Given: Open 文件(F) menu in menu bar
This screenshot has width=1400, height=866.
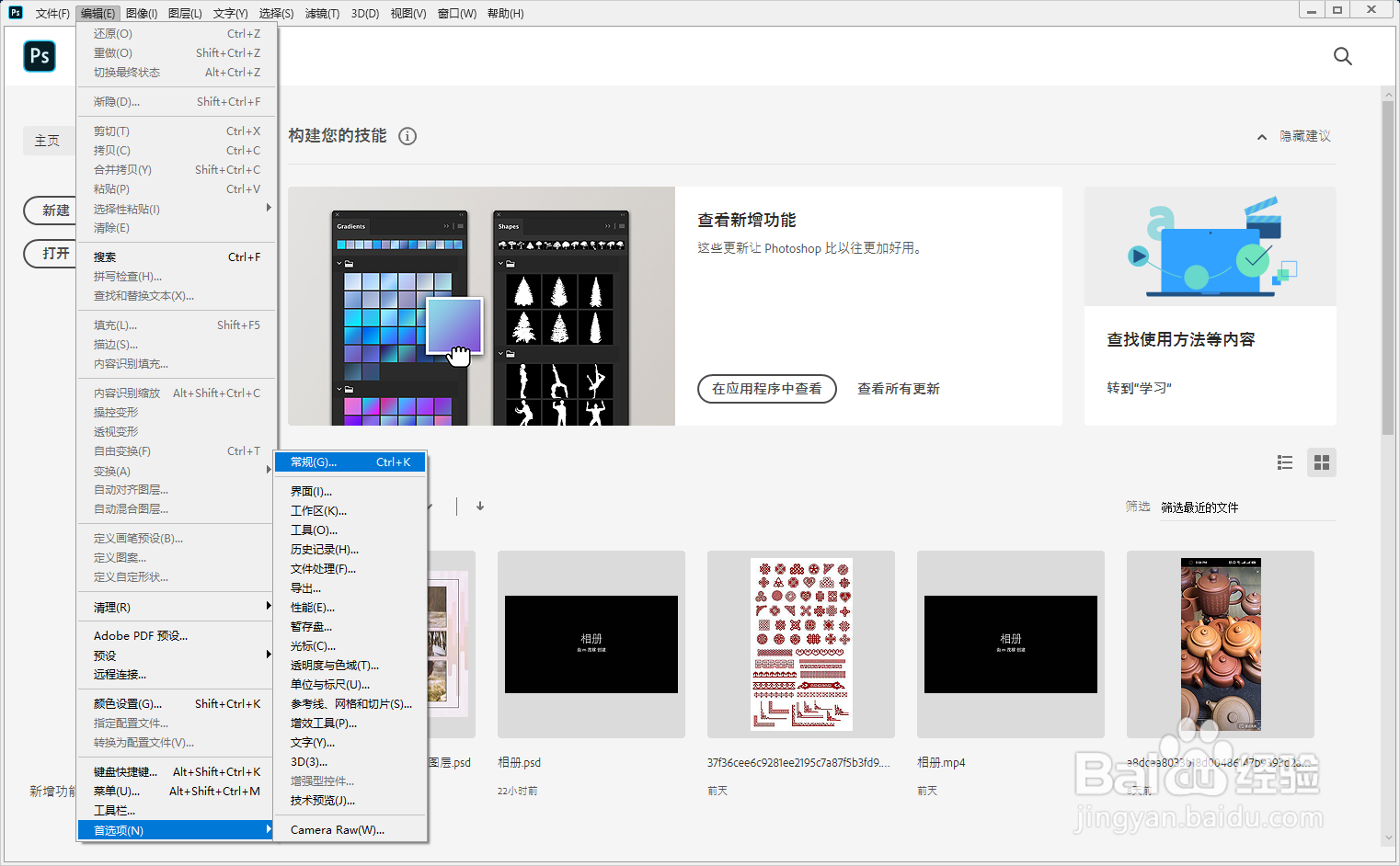Looking at the screenshot, I should (x=52, y=13).
